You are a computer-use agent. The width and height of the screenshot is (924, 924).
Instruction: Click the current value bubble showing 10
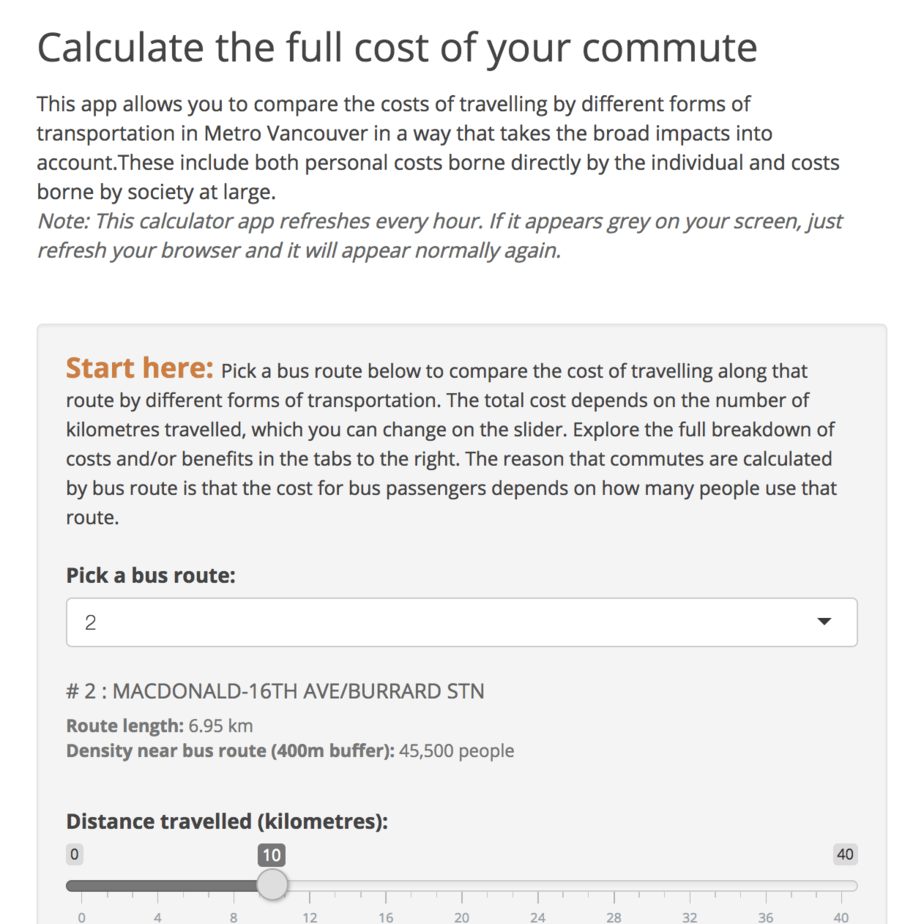272,855
